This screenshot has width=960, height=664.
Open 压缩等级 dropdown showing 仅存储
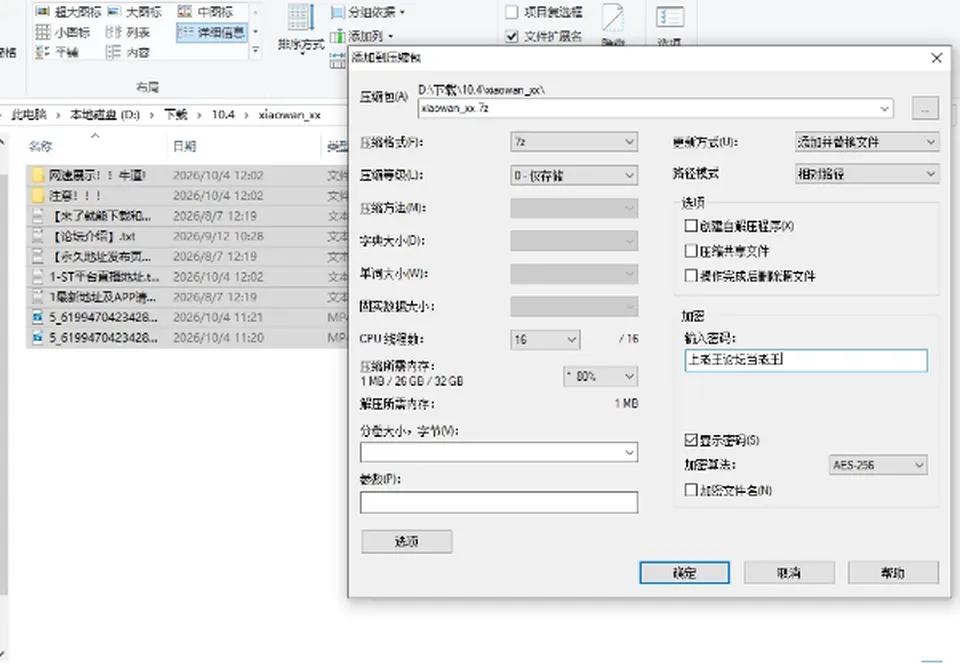574,176
